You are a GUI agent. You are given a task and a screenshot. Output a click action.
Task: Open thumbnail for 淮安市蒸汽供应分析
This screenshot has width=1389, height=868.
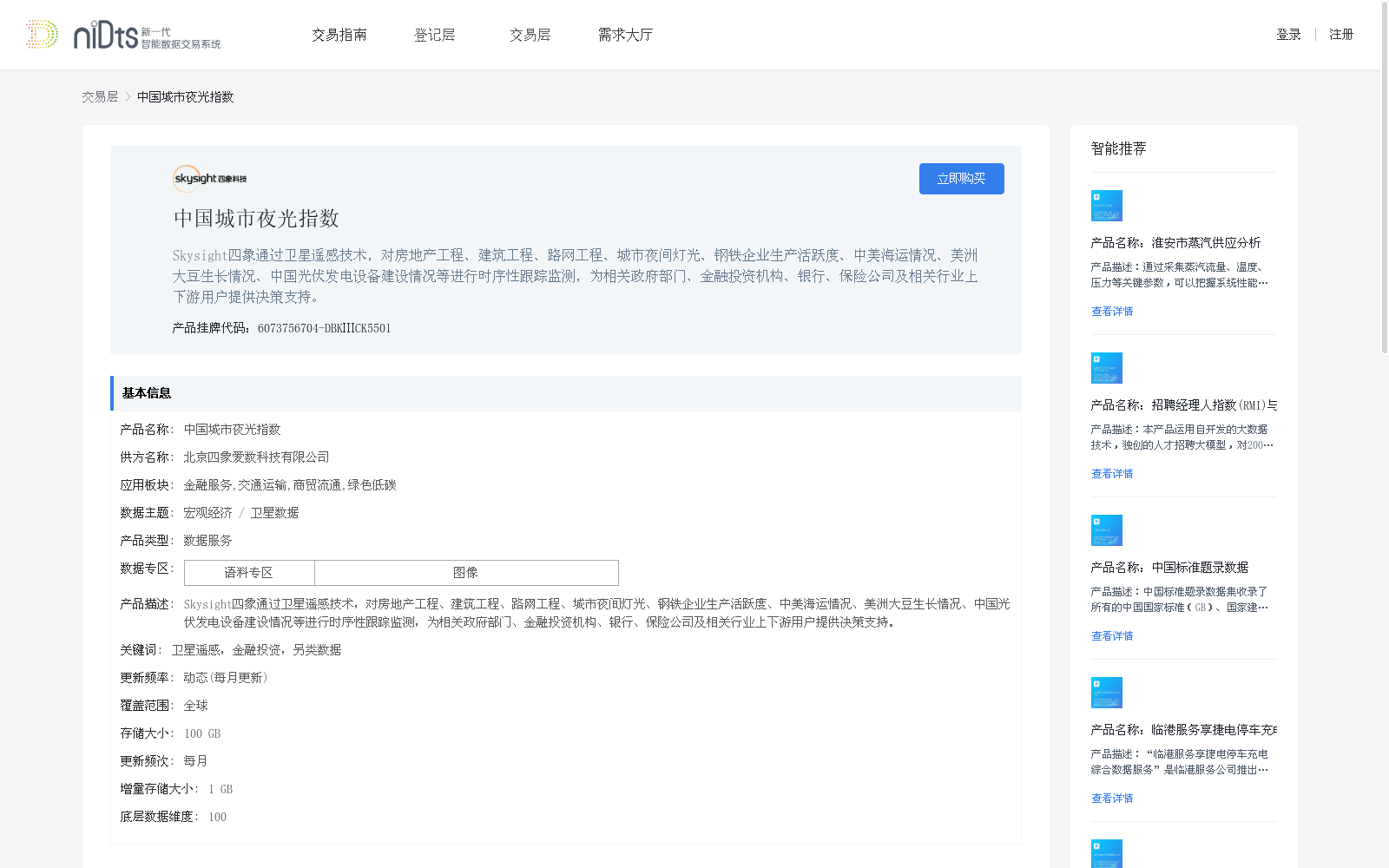pyautogui.click(x=1107, y=206)
